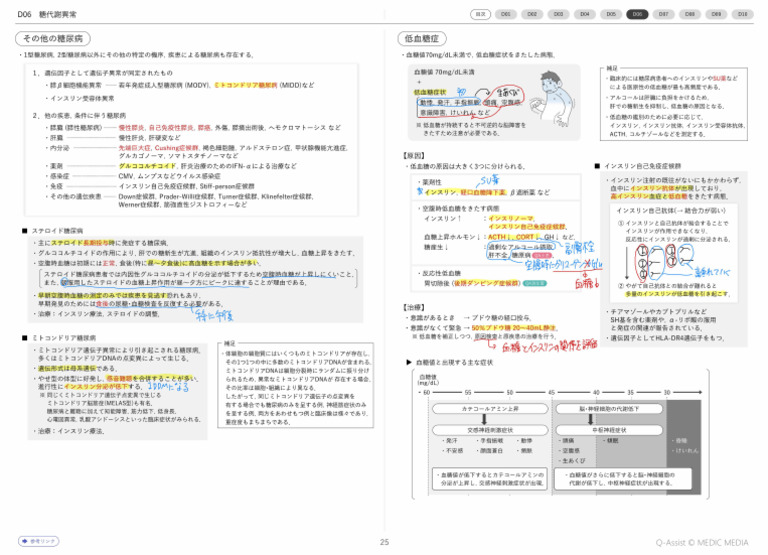
Task: Click the 低血糖症 section heading
Action: click(x=422, y=38)
